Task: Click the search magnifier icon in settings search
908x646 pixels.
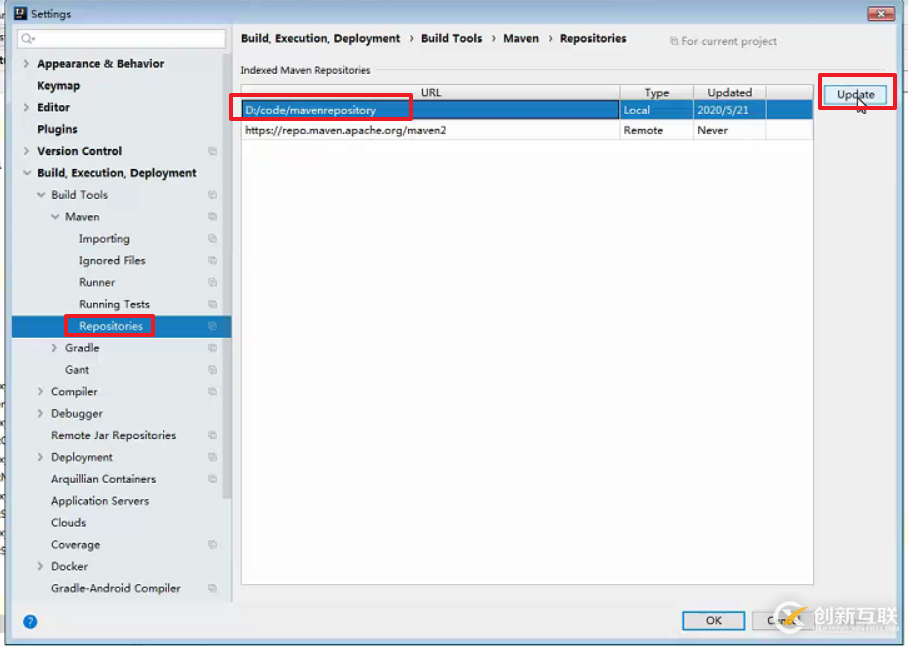Action: (x=27, y=39)
